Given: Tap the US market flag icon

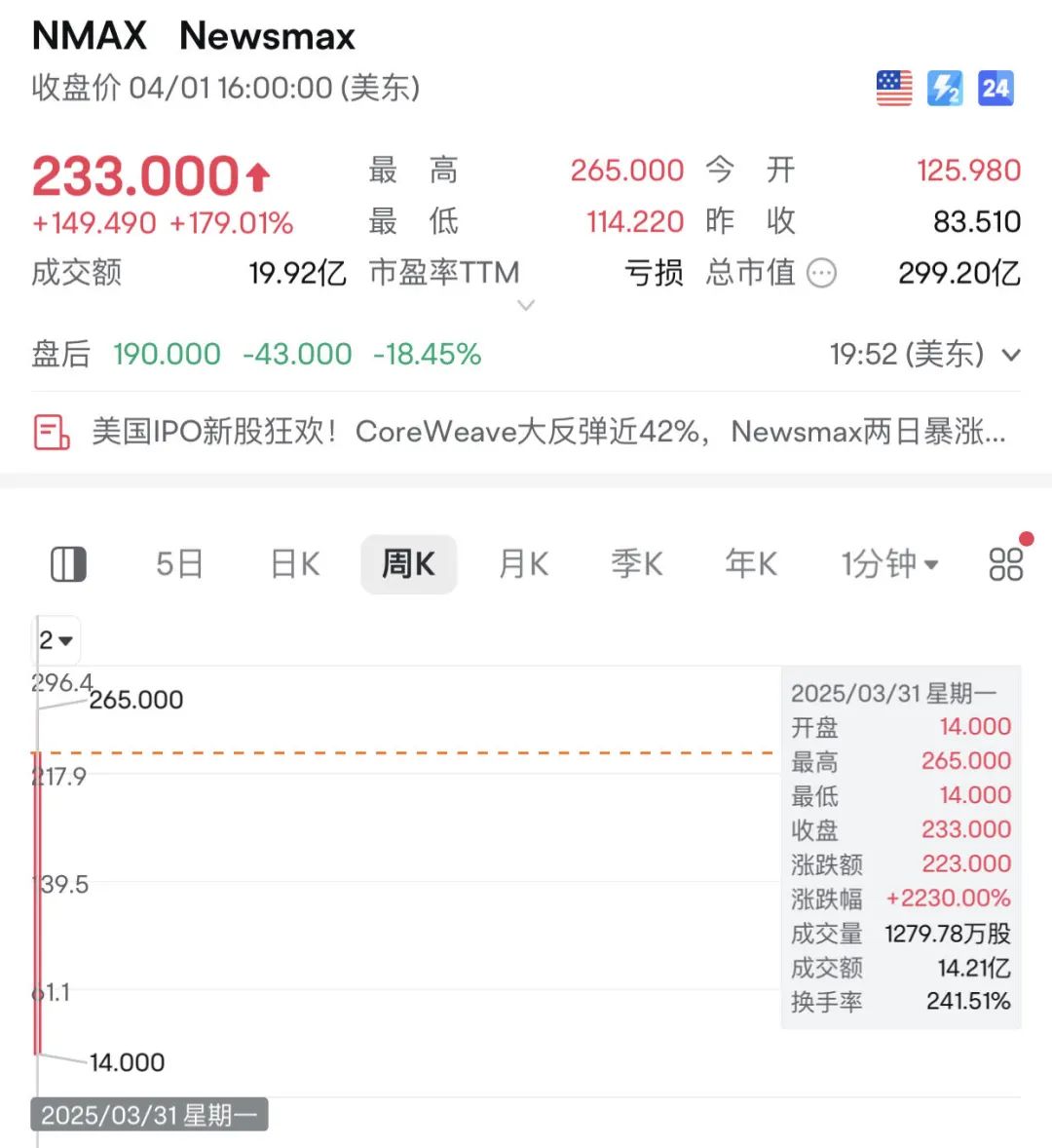Looking at the screenshot, I should (894, 89).
